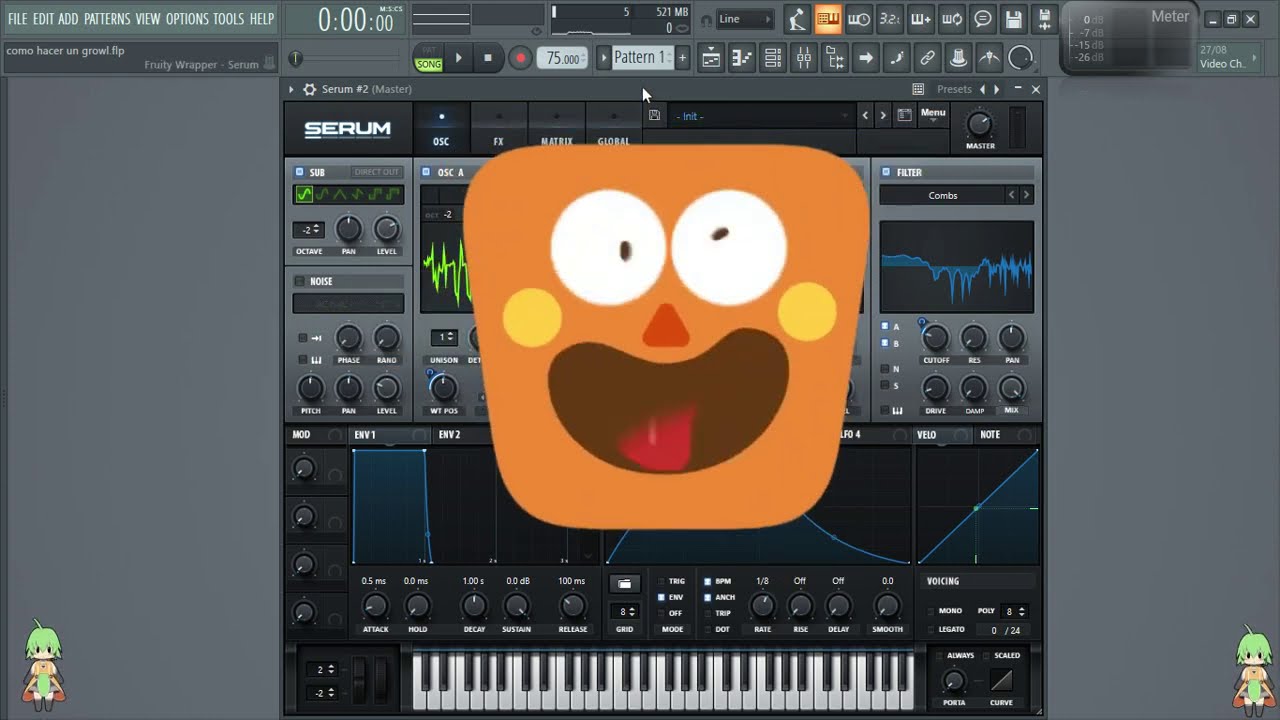
Task: Toggle LFO BPM sync checkbox
Action: (x=708, y=581)
